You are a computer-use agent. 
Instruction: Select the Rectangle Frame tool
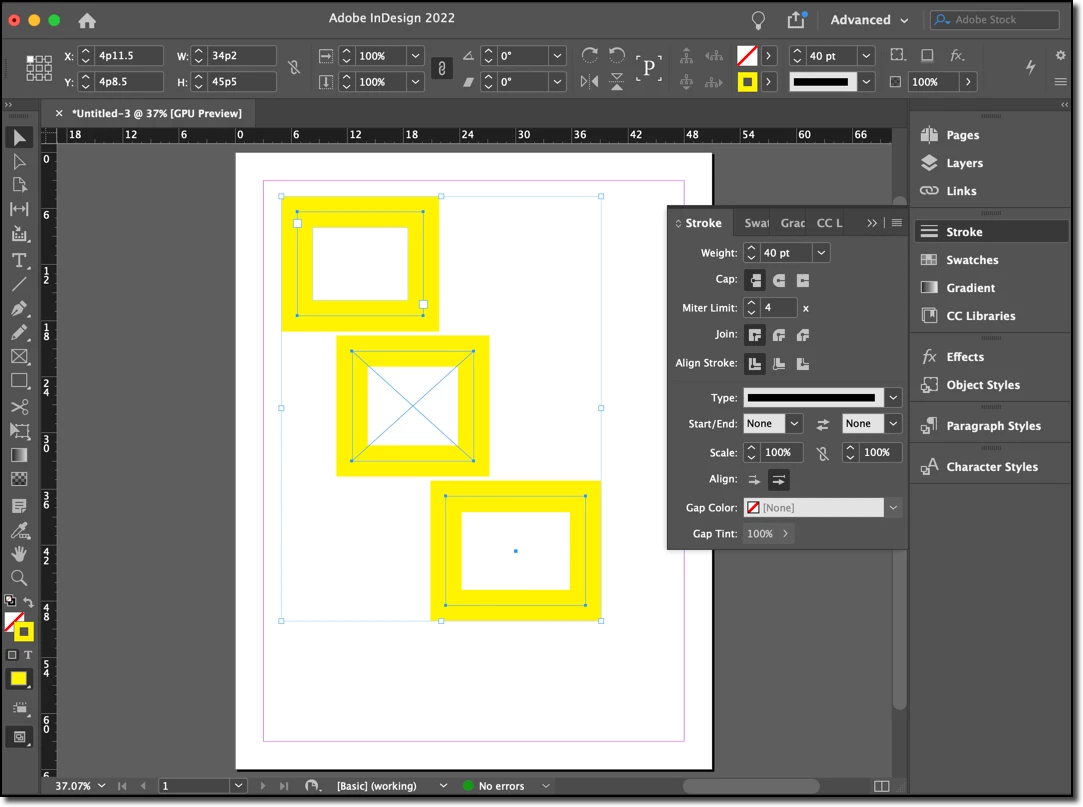pos(19,357)
